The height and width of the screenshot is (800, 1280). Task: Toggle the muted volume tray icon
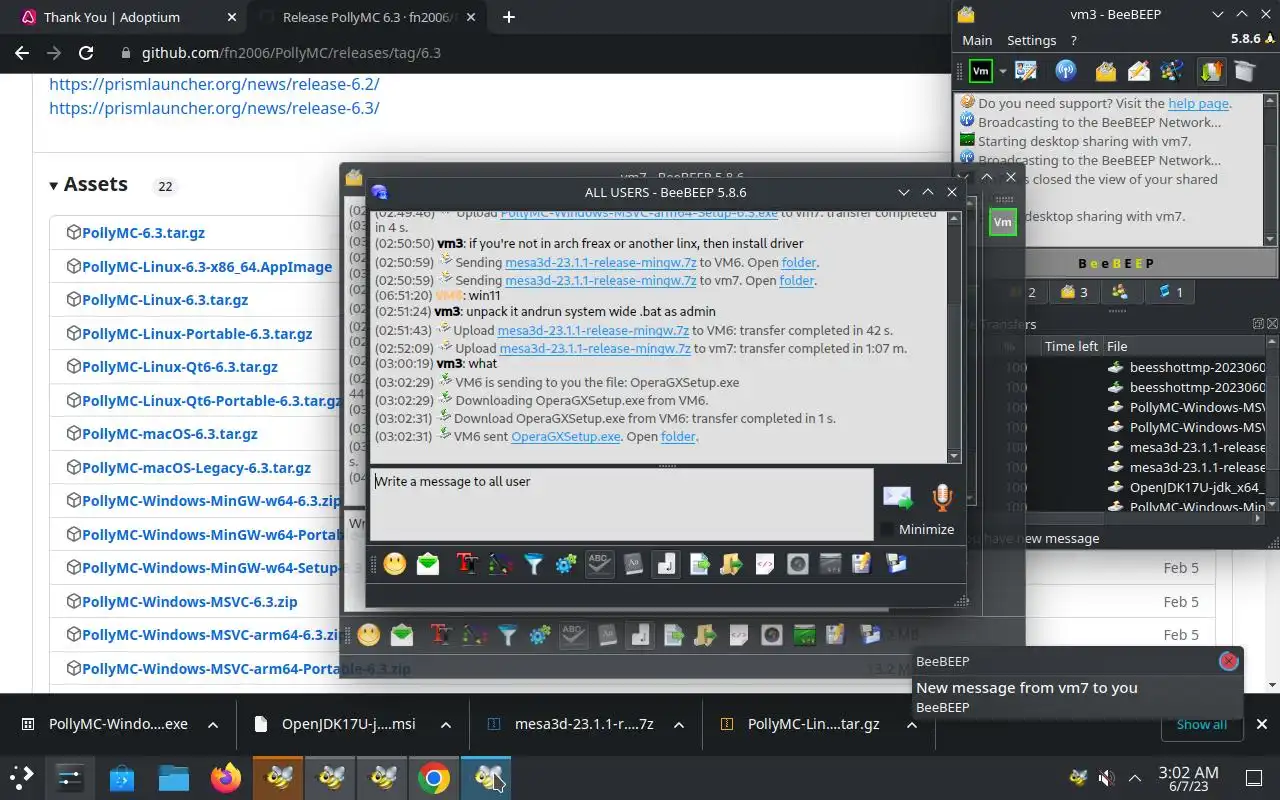coord(1106,778)
